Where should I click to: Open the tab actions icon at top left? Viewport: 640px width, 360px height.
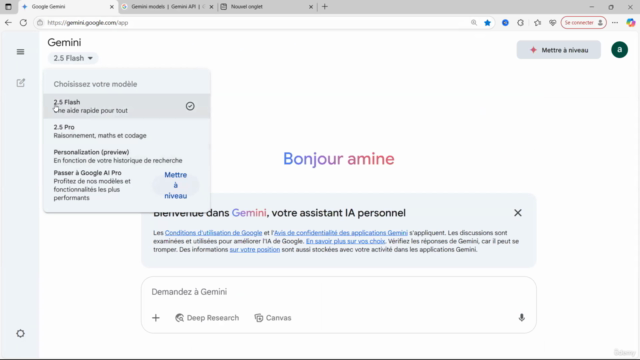tap(8, 7)
